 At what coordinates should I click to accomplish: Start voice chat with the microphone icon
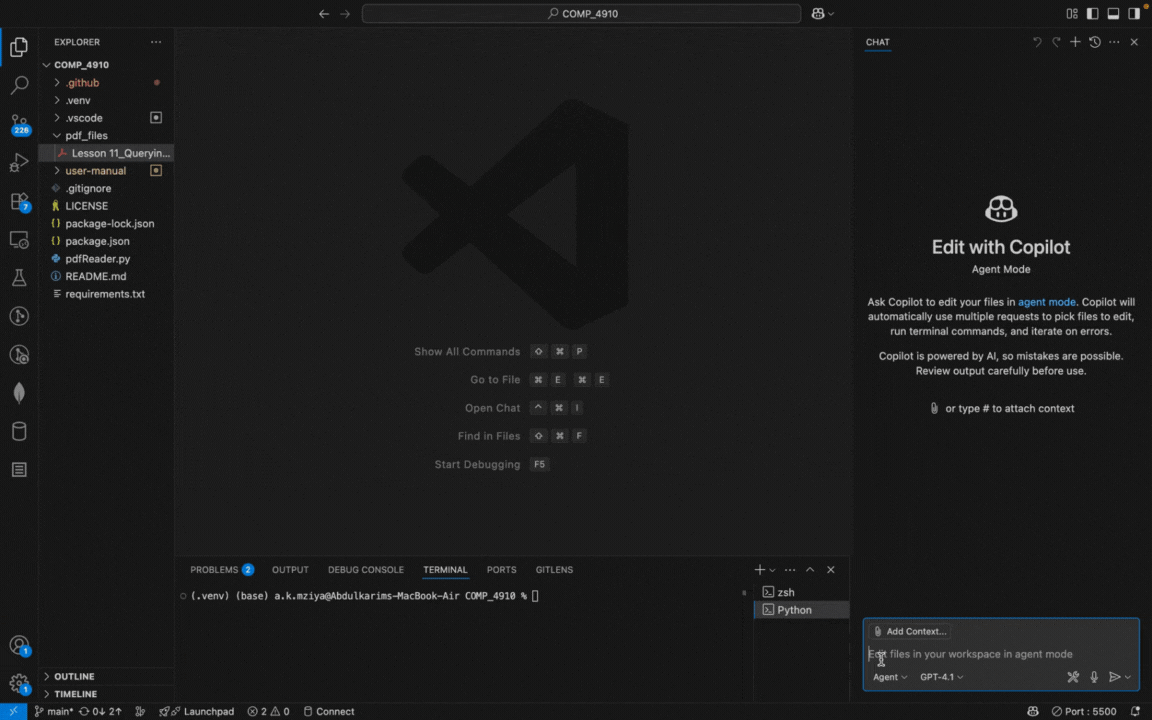pyautogui.click(x=1094, y=677)
